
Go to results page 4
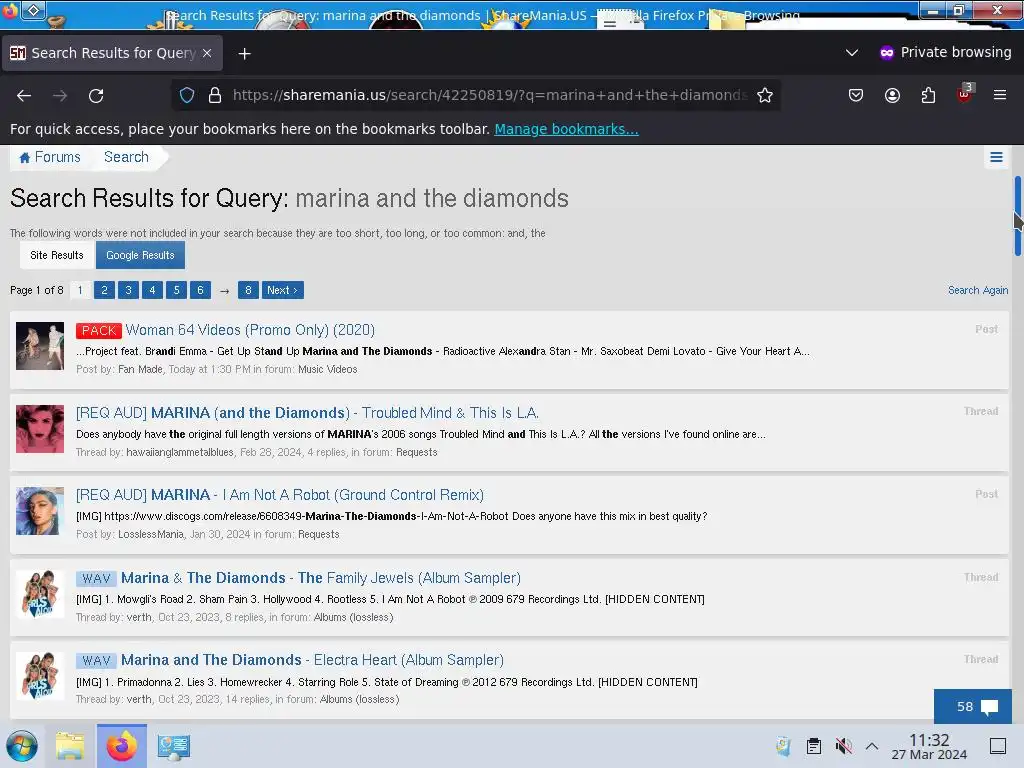point(152,290)
